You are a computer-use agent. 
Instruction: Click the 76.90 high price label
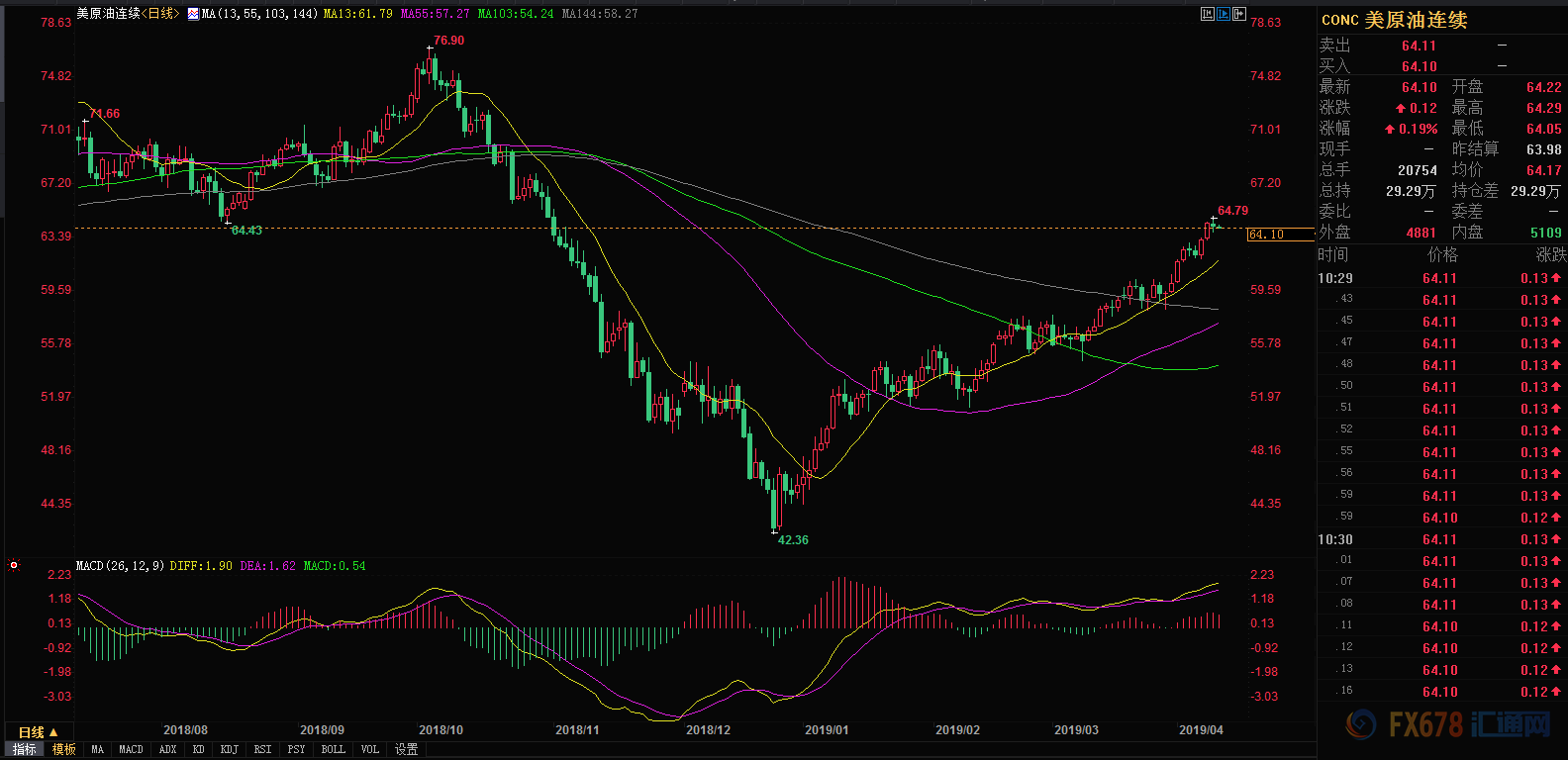pos(448,41)
